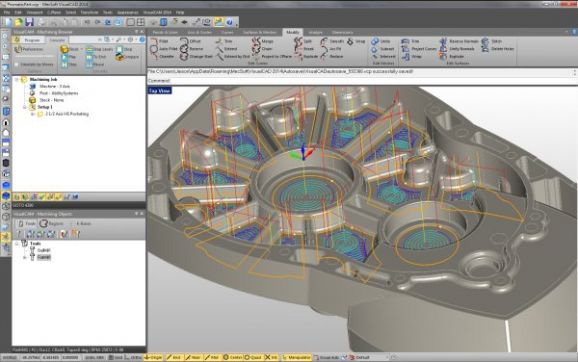This screenshot has height=362, width=578.
Task: Toggle the Origin snap in status bar
Action: point(153,357)
